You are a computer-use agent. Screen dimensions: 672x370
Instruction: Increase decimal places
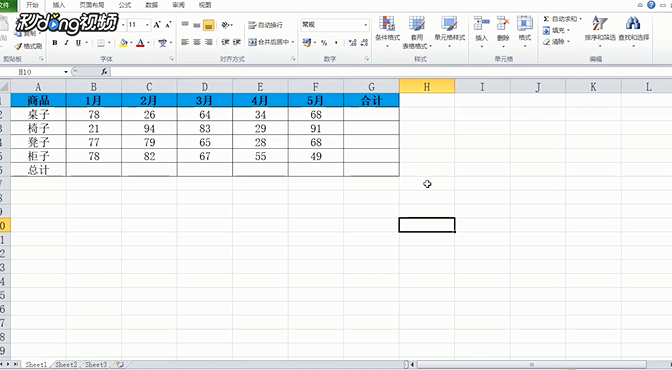352,42
